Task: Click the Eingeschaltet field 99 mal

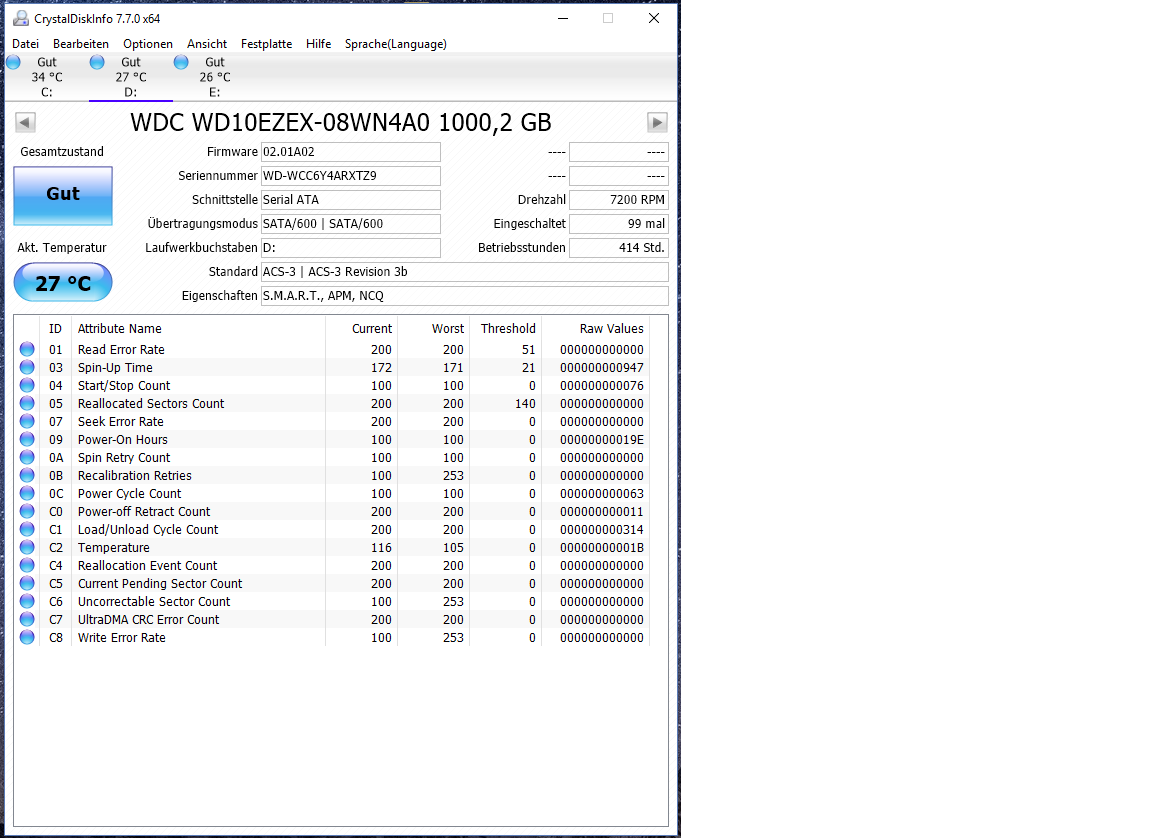Action: pos(619,224)
